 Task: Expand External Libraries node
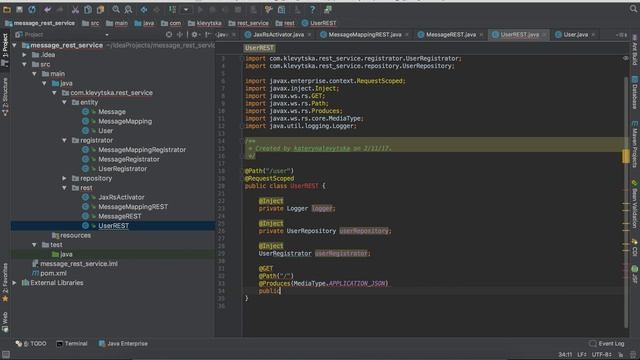coord(15,283)
